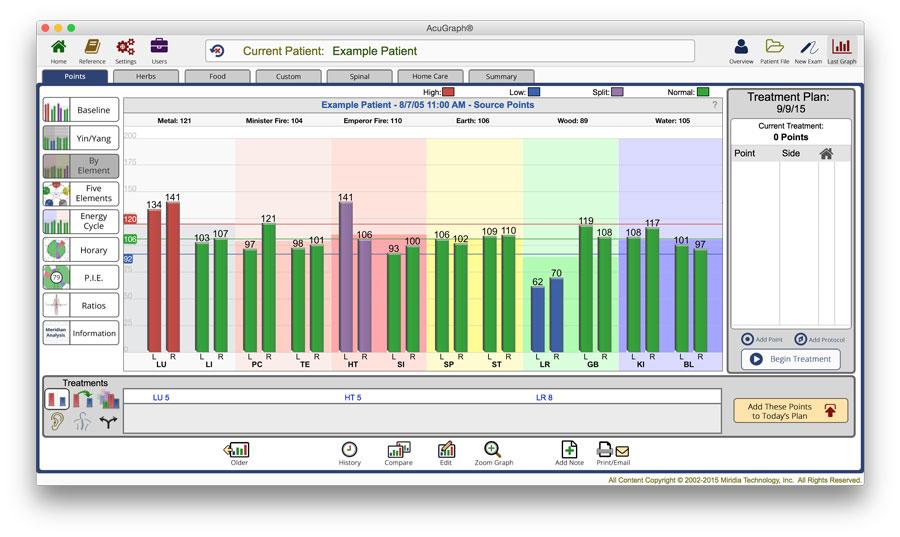Open the exam History clock icon
This screenshot has height=537, width=900.
click(x=349, y=451)
